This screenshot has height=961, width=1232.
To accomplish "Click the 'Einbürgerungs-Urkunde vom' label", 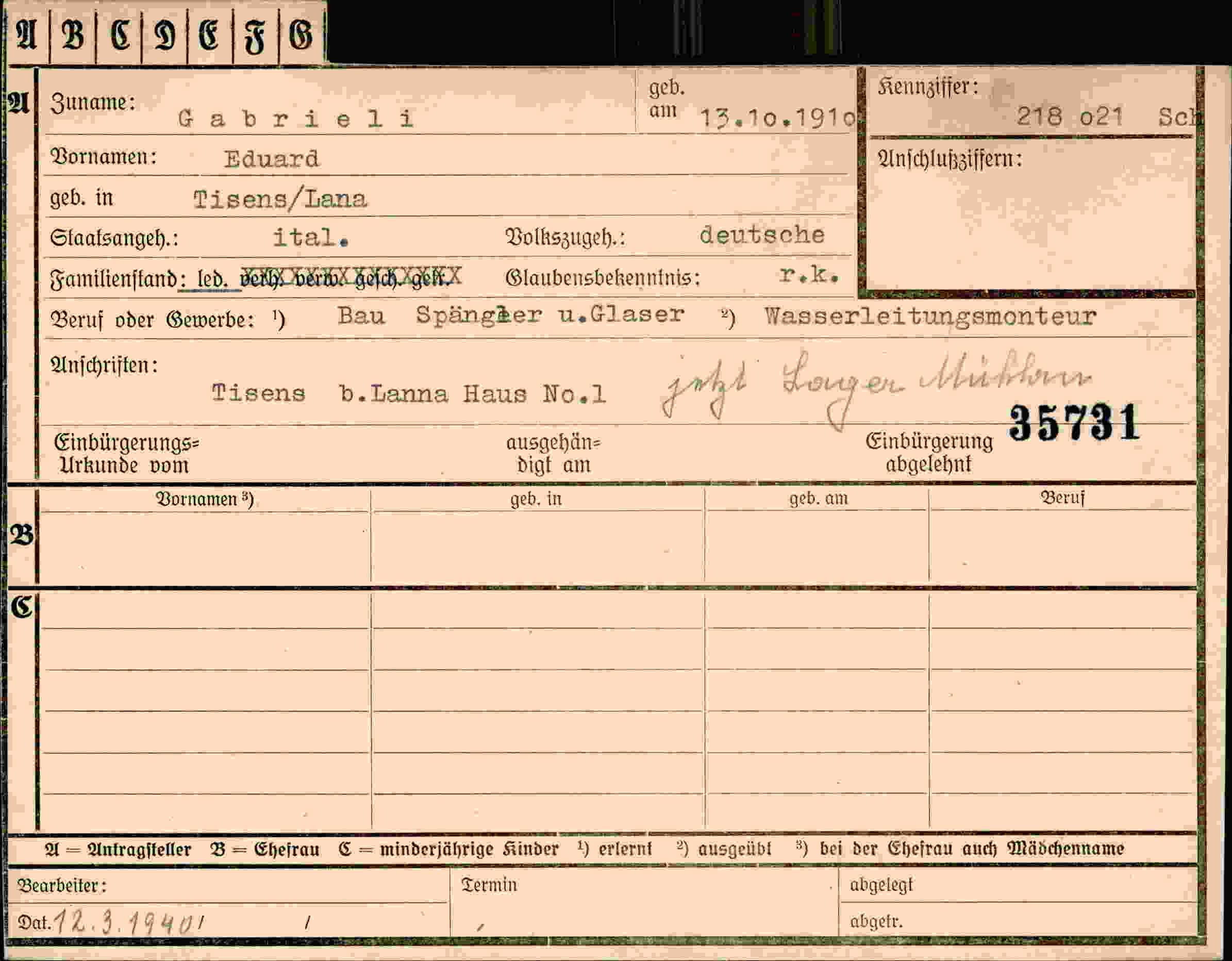I will [x=126, y=454].
